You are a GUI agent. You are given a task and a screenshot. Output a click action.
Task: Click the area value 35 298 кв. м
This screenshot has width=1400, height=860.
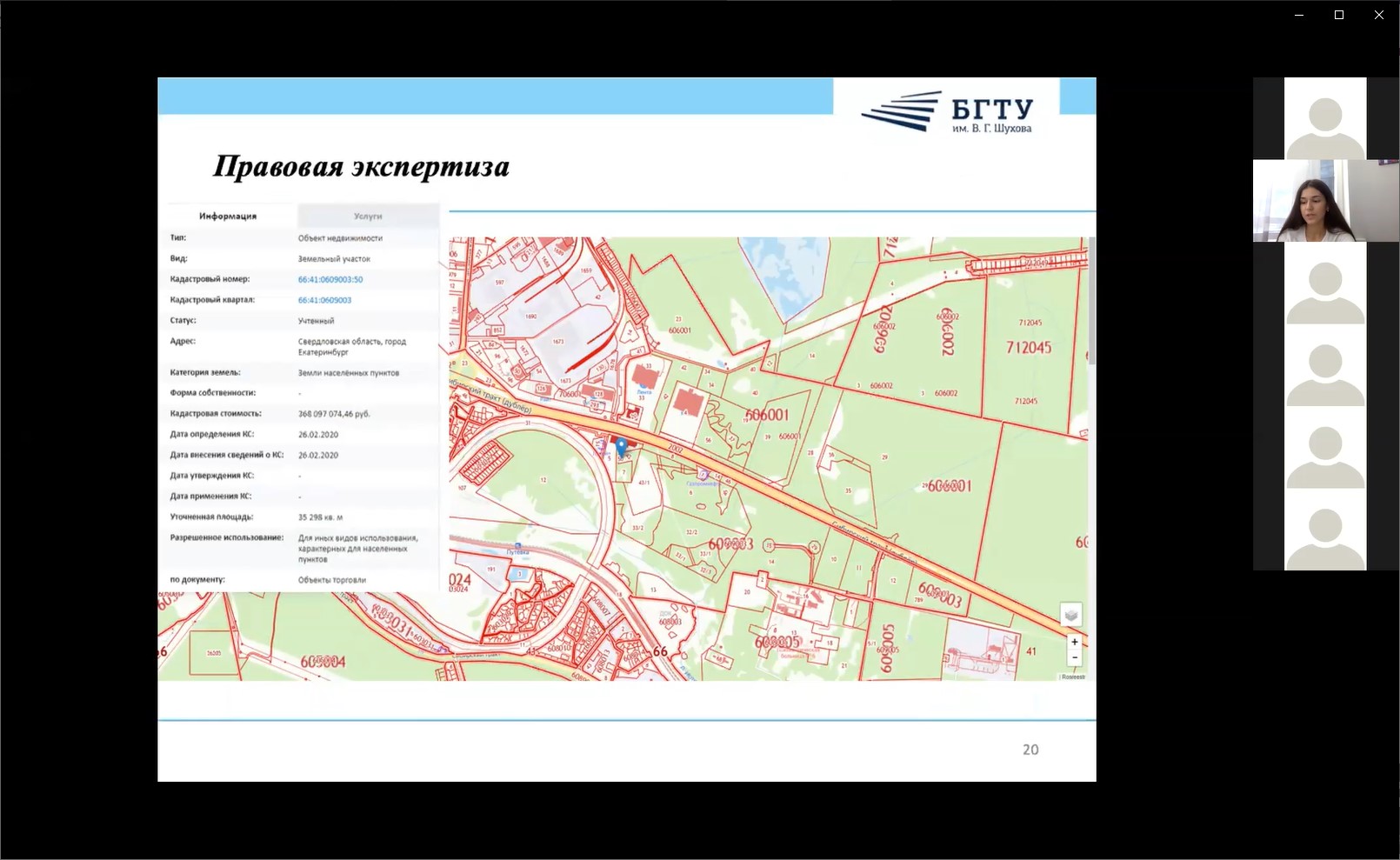(x=320, y=517)
